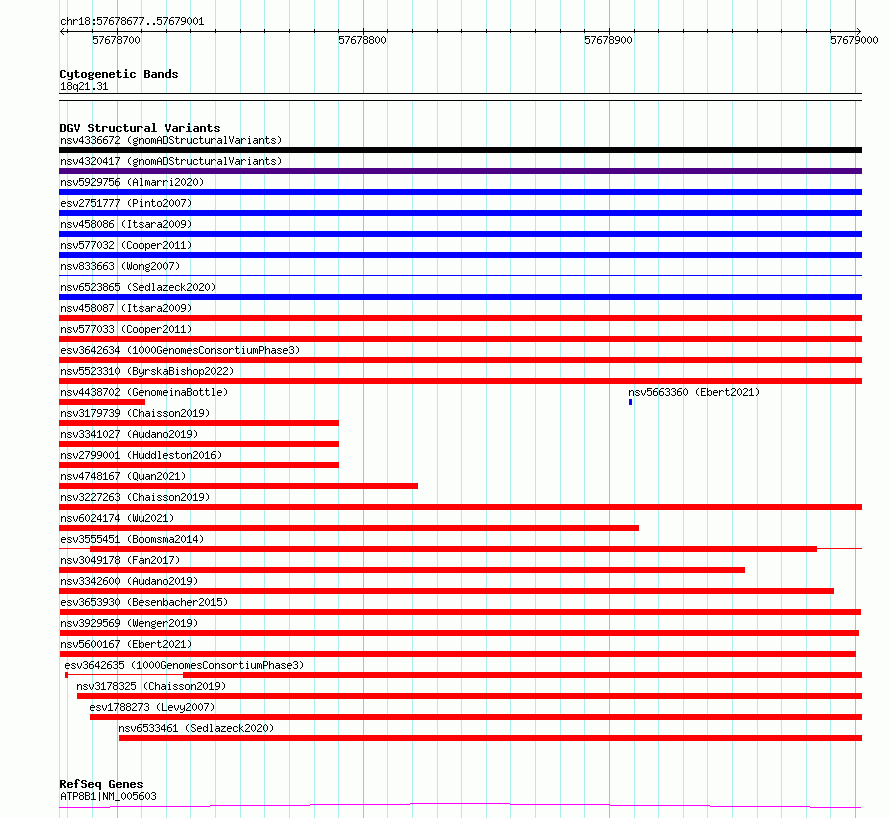Click esv3642635 (1000GenomesConsortiumPhase3) label
The height and width of the screenshot is (818, 890).
(x=184, y=665)
